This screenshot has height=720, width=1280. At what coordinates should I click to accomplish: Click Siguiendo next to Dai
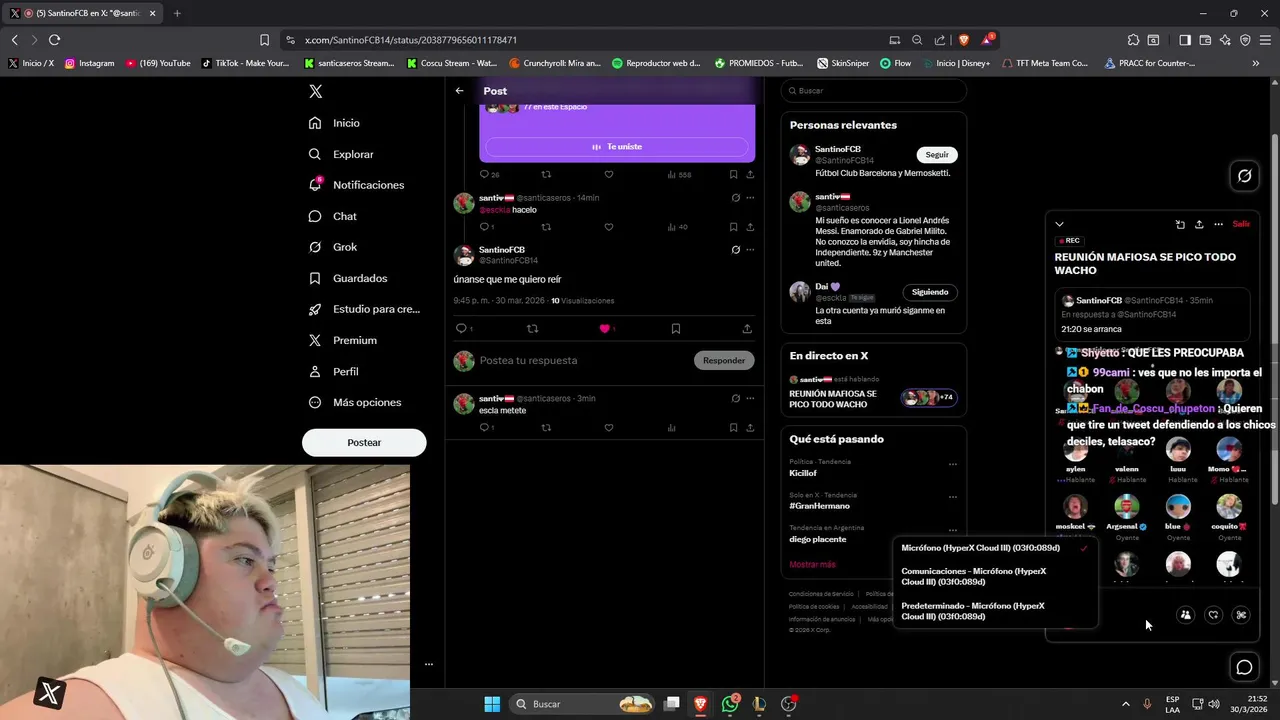click(x=930, y=292)
